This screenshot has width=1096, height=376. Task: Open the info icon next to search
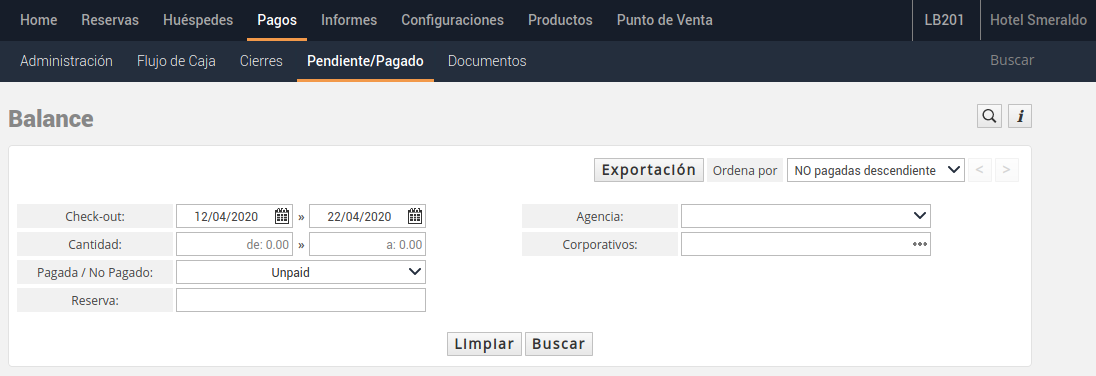click(1020, 116)
